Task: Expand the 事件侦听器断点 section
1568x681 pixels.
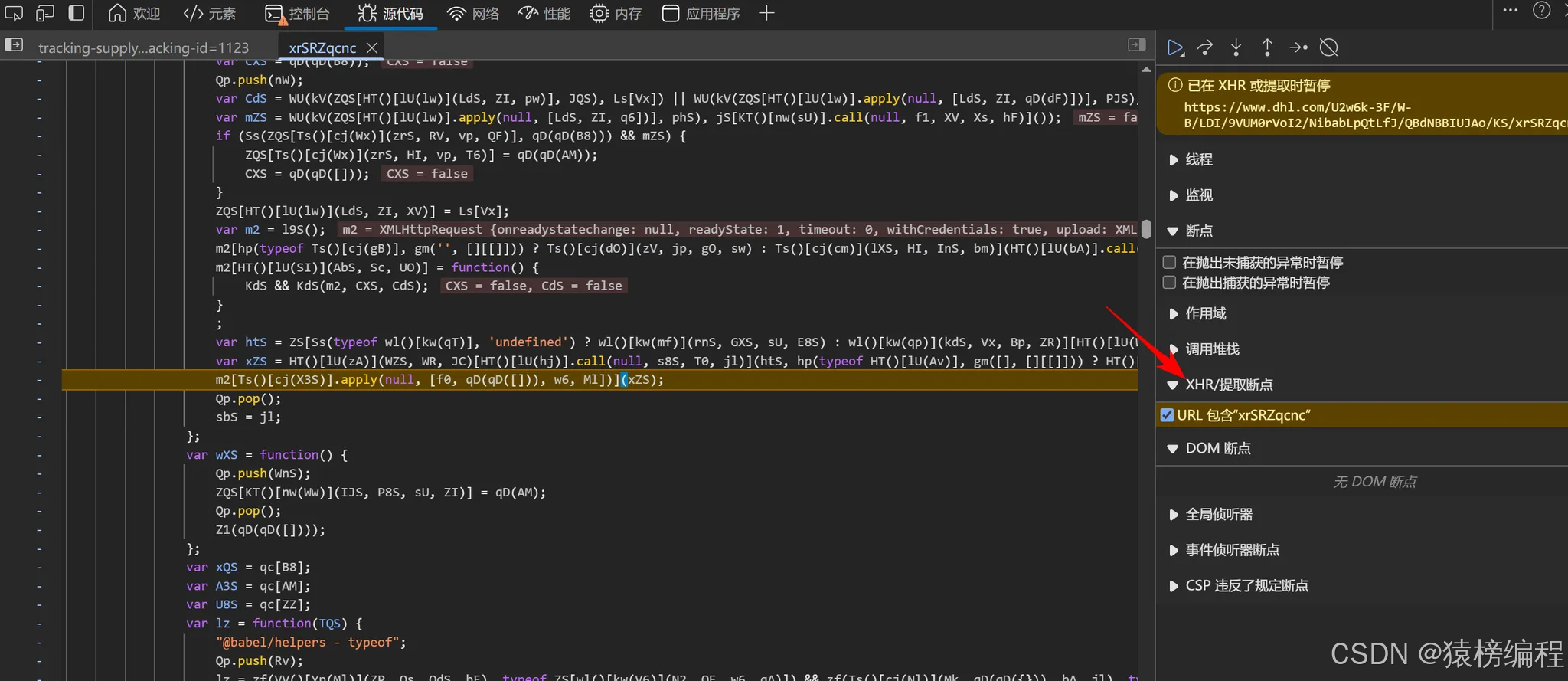Action: 1232,550
